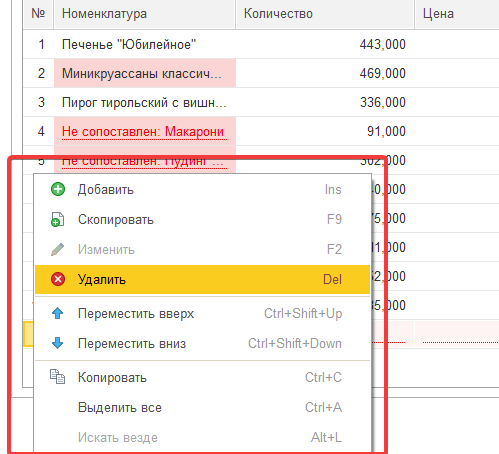The height and width of the screenshot is (454, 499).
Task: Click the Номенклатура column header
Action: coord(144,14)
